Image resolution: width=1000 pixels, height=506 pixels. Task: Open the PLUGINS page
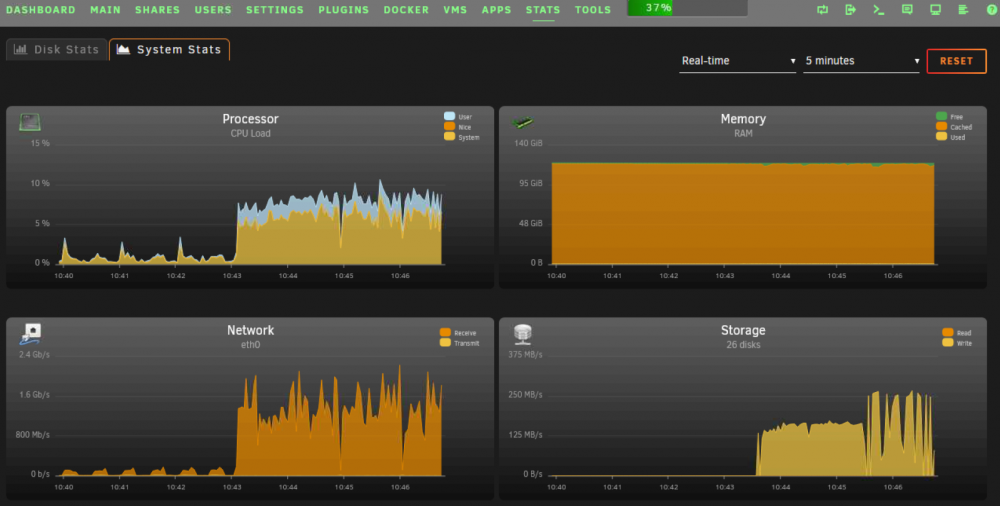click(x=344, y=10)
